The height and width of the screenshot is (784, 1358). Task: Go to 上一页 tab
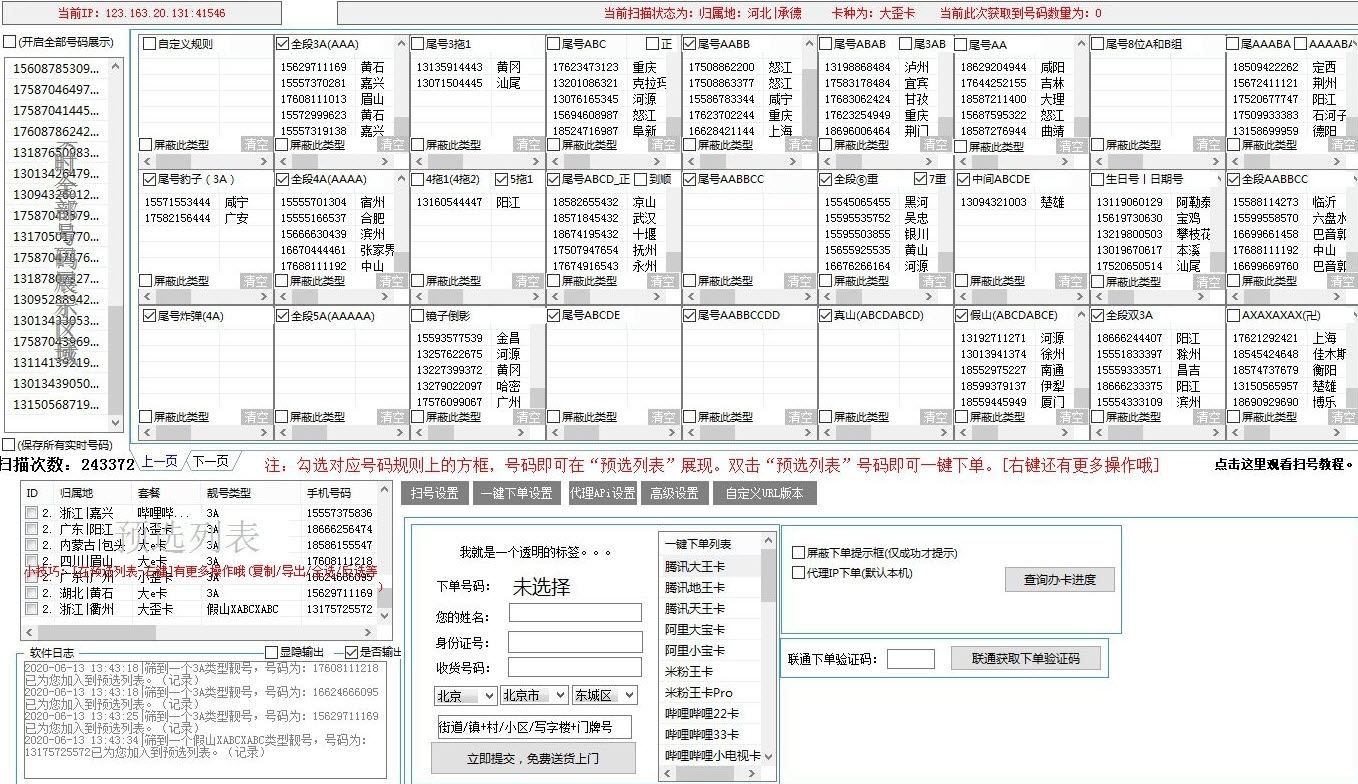tap(159, 461)
